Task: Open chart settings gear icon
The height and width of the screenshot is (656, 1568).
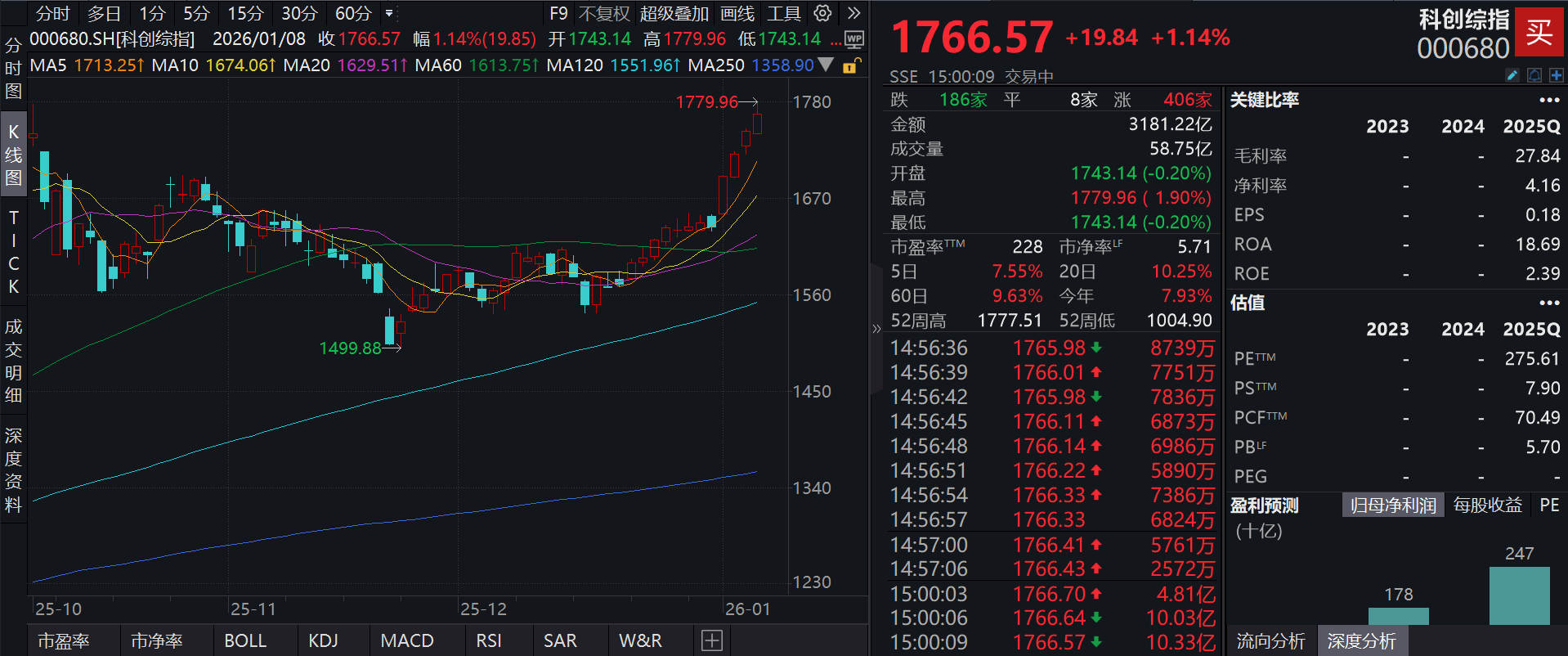Action: (x=822, y=13)
